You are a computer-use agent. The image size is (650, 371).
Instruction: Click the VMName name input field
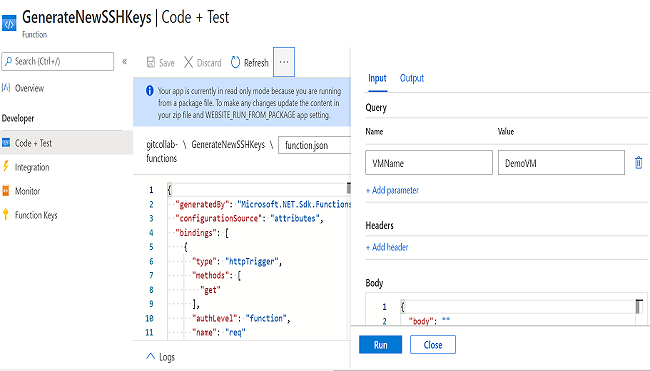click(429, 163)
